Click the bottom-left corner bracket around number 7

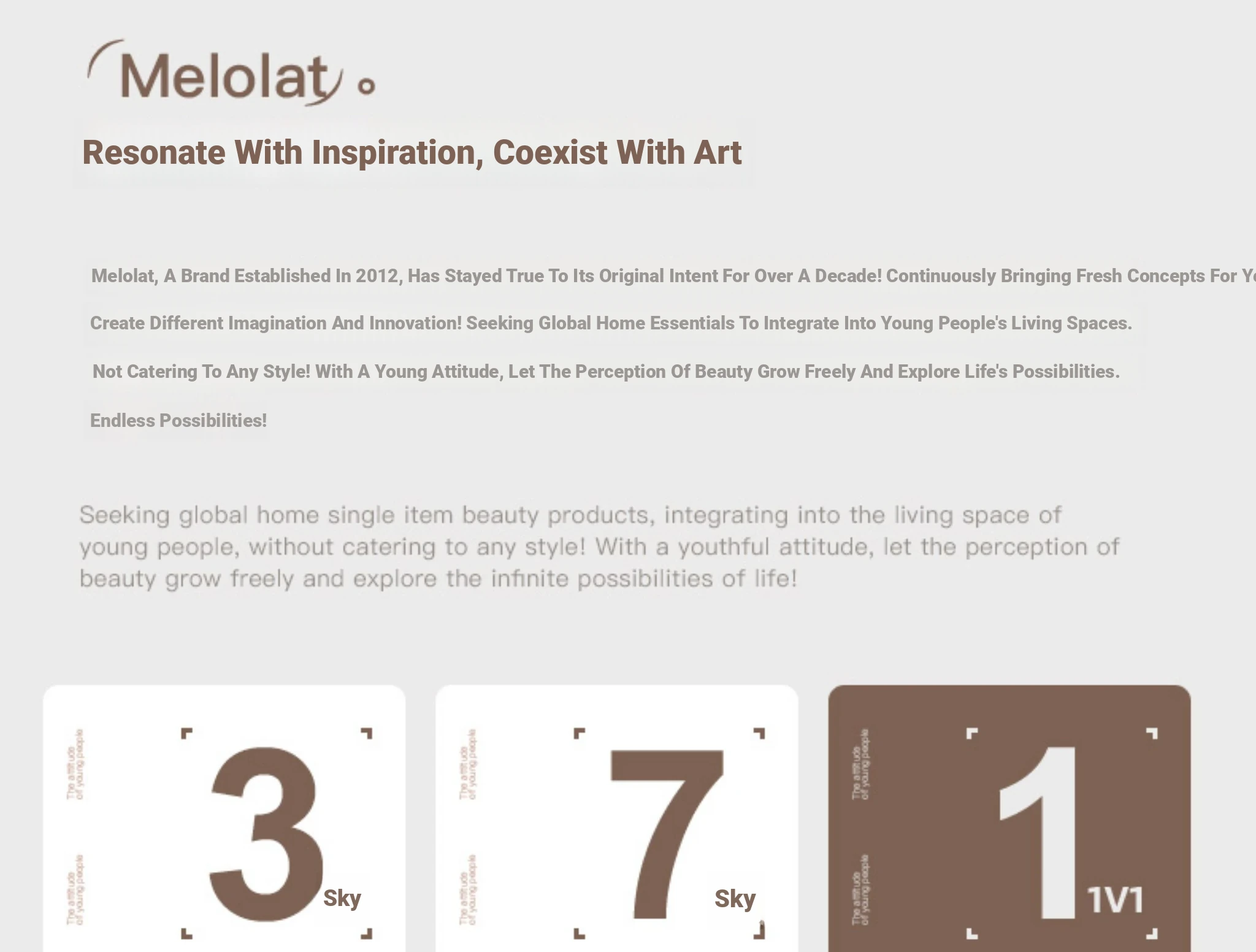(579, 934)
